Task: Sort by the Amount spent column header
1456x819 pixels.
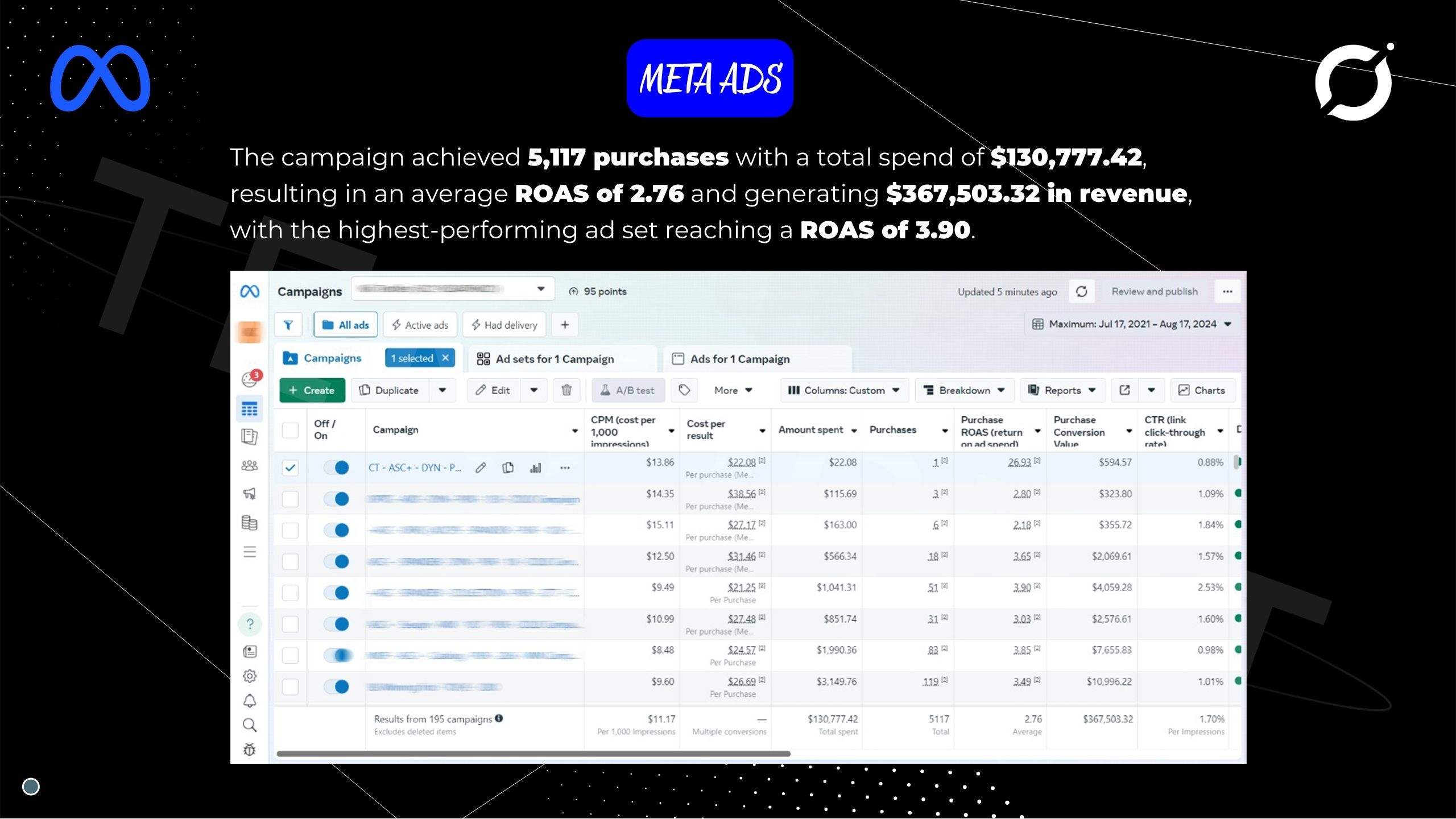Action: 811,430
